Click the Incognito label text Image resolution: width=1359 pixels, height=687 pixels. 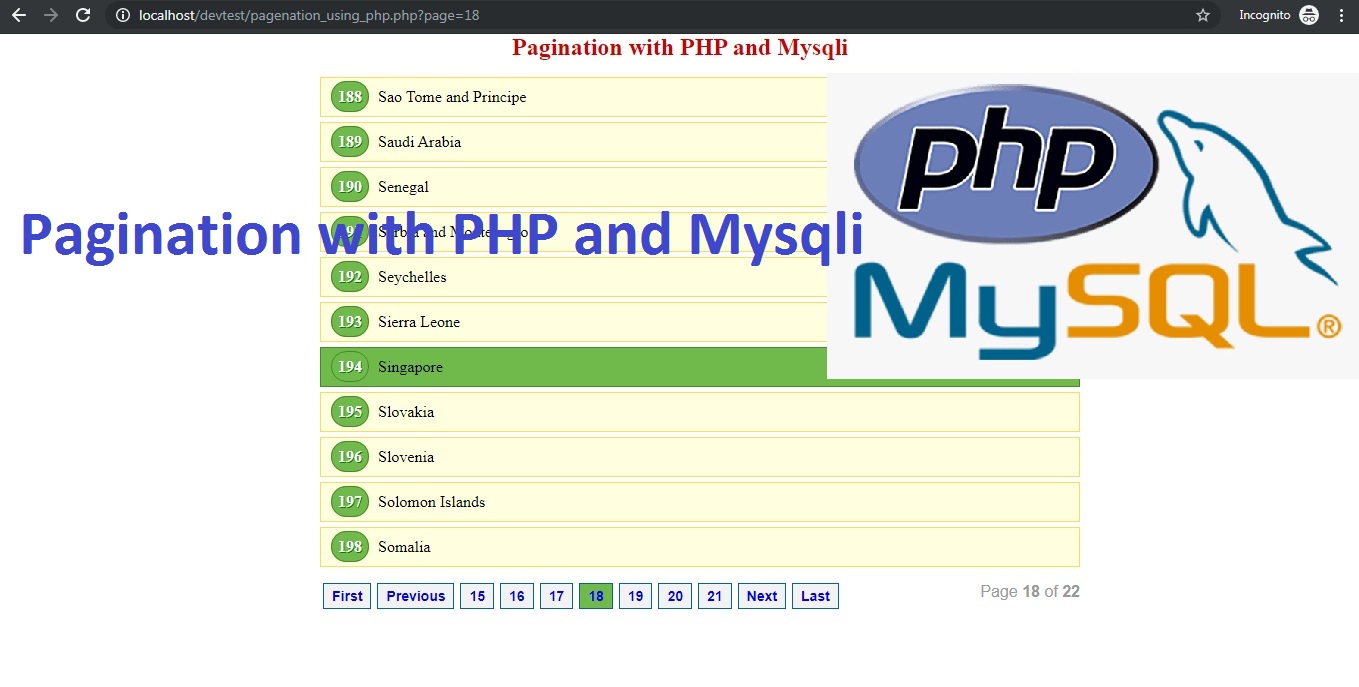(x=1265, y=15)
